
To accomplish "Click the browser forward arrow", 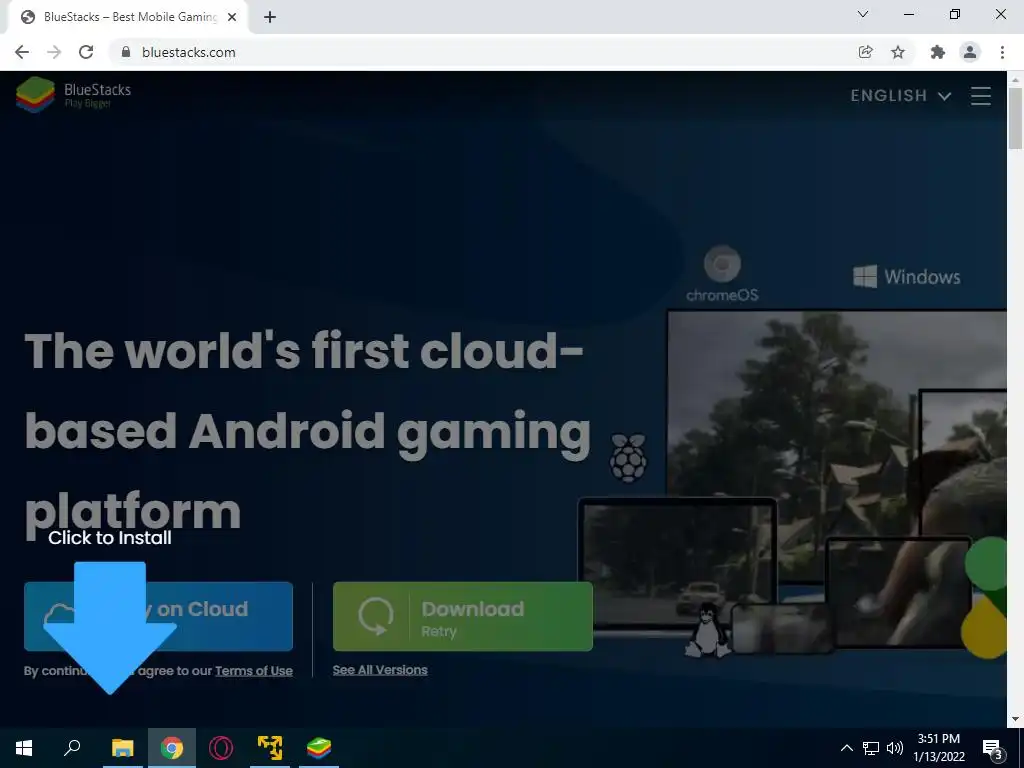I will (54, 52).
